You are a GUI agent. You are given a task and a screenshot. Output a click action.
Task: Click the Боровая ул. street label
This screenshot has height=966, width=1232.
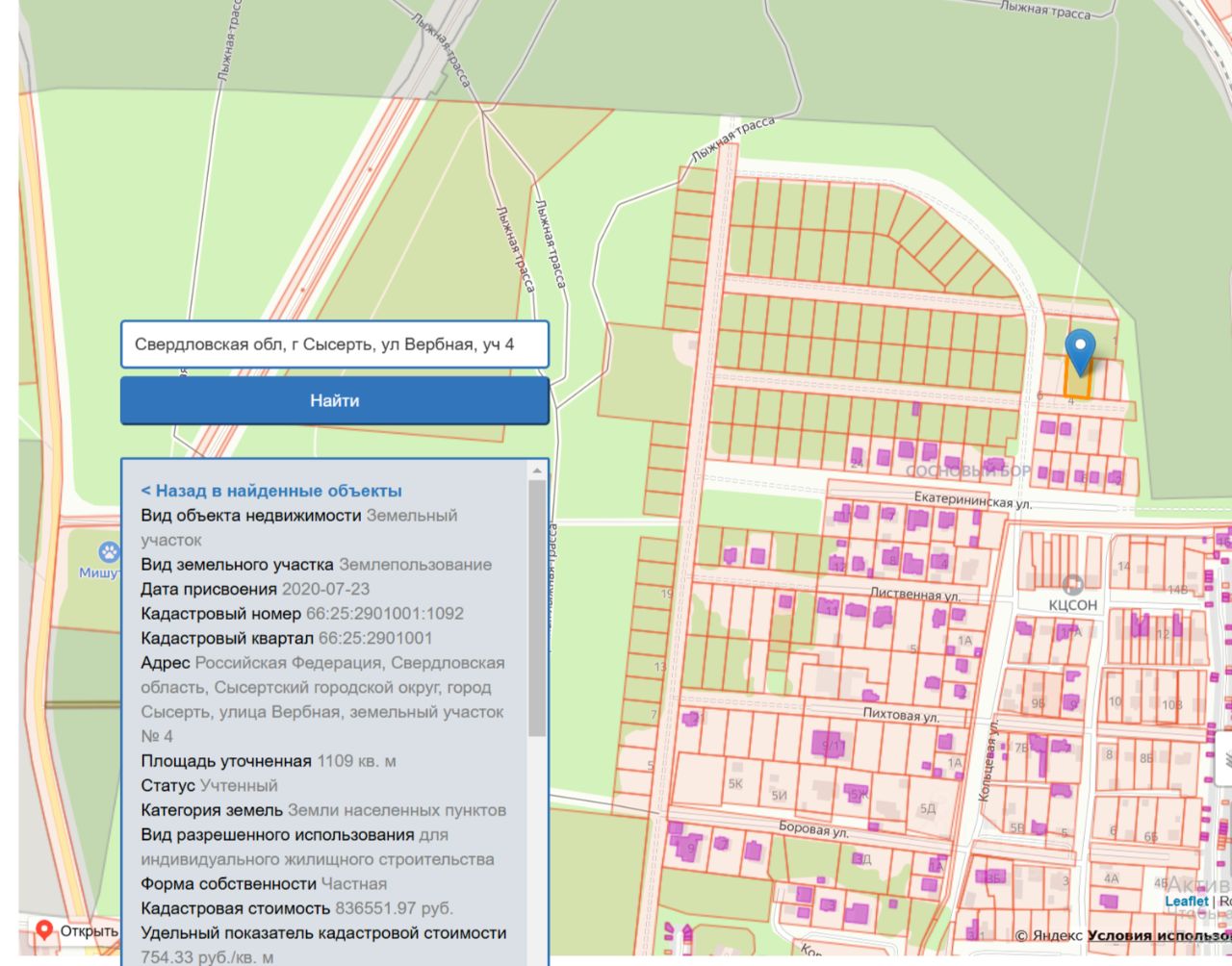pos(814,828)
